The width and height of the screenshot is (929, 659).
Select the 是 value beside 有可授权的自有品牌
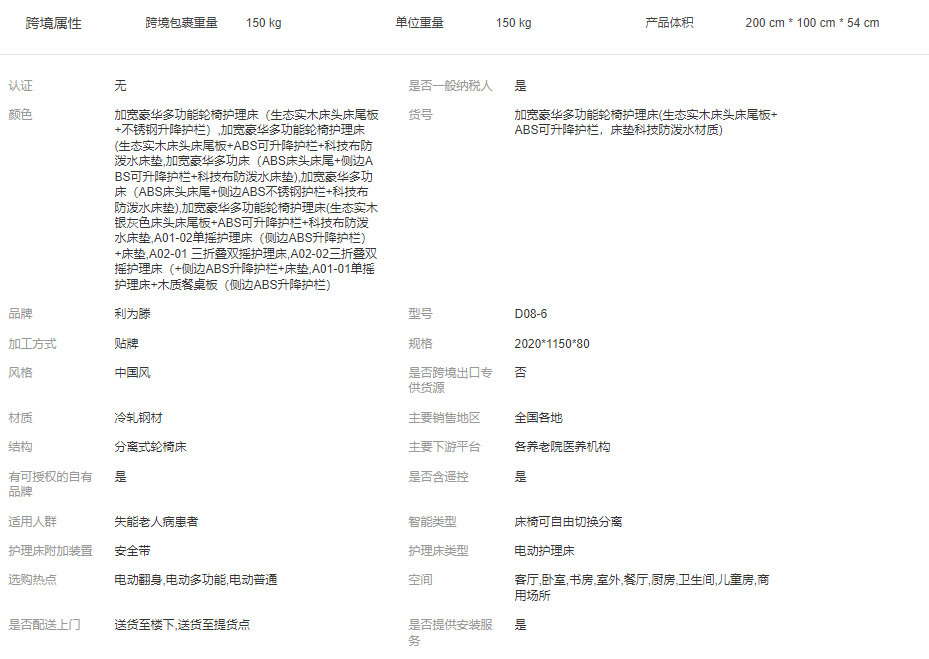120,477
